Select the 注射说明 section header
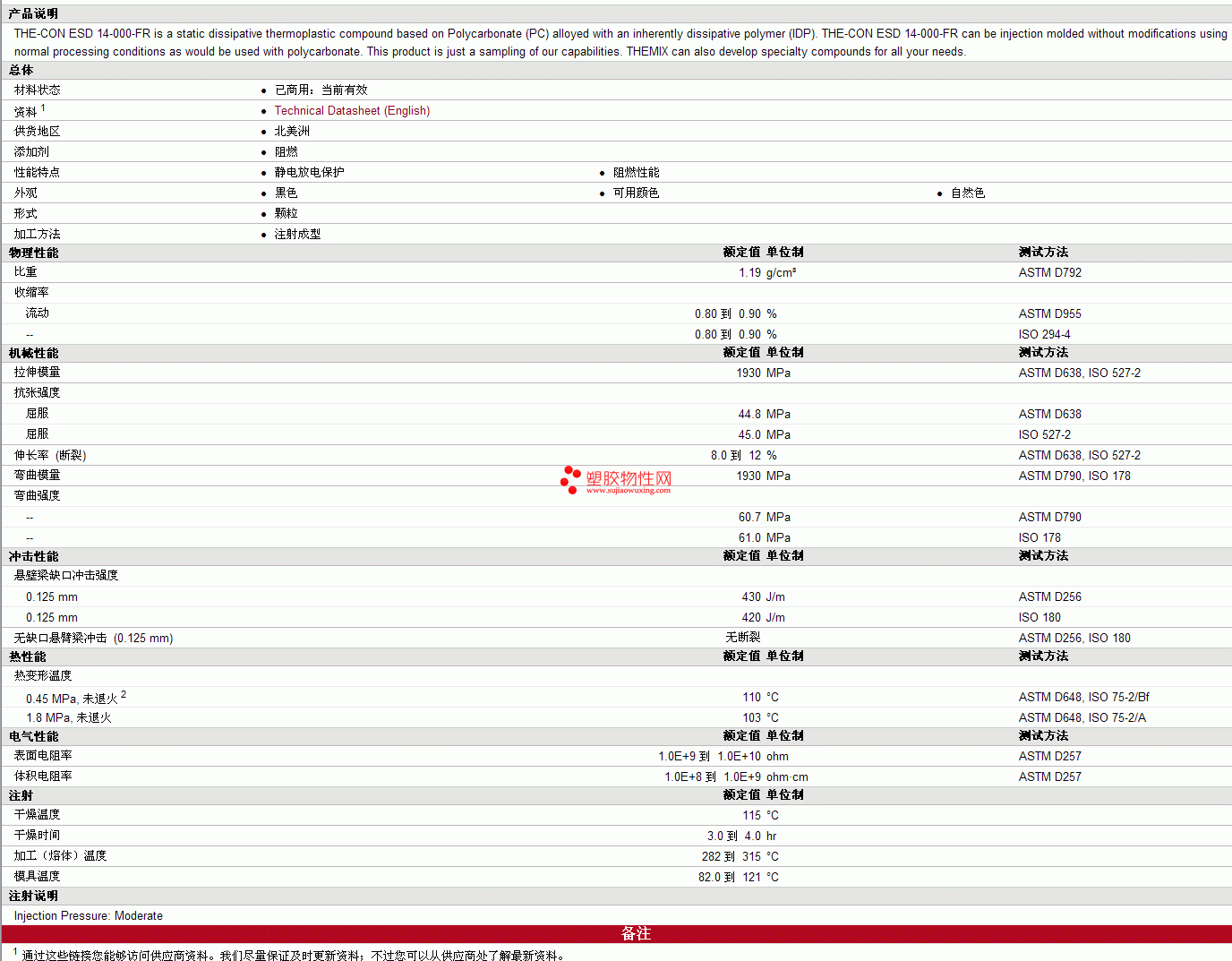Image resolution: width=1232 pixels, height=961 pixels. click(33, 896)
